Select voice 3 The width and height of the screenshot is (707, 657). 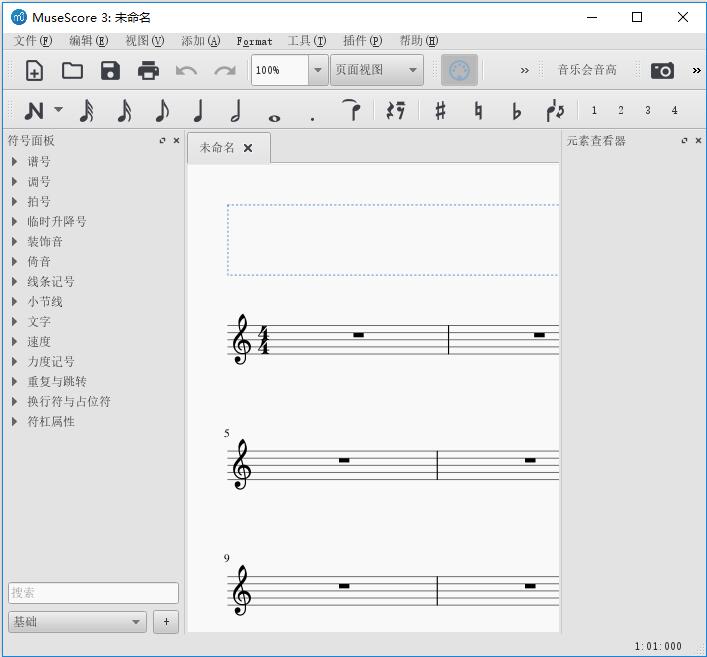tap(647, 110)
